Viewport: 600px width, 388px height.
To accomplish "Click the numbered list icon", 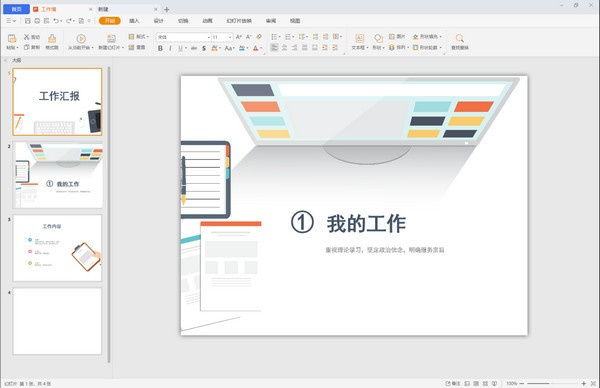I will coord(288,37).
